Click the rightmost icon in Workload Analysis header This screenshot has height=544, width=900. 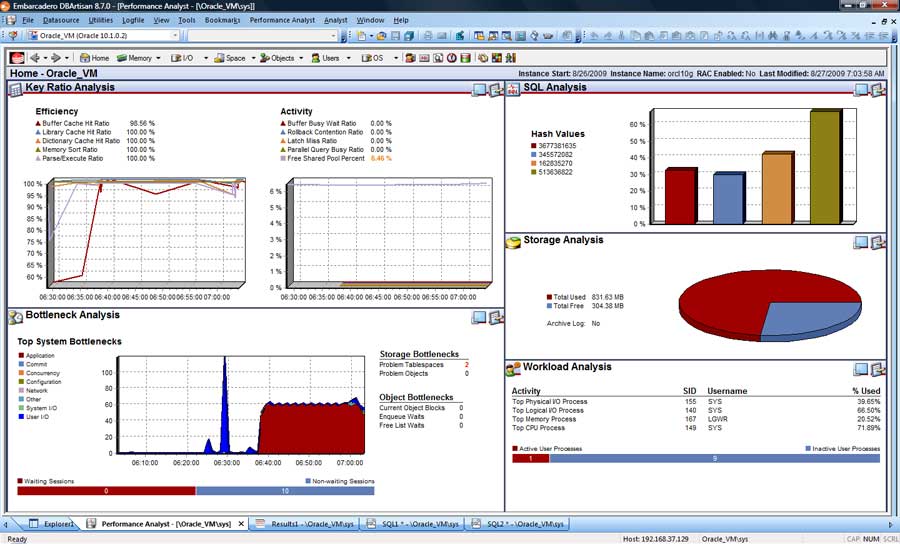click(878, 369)
